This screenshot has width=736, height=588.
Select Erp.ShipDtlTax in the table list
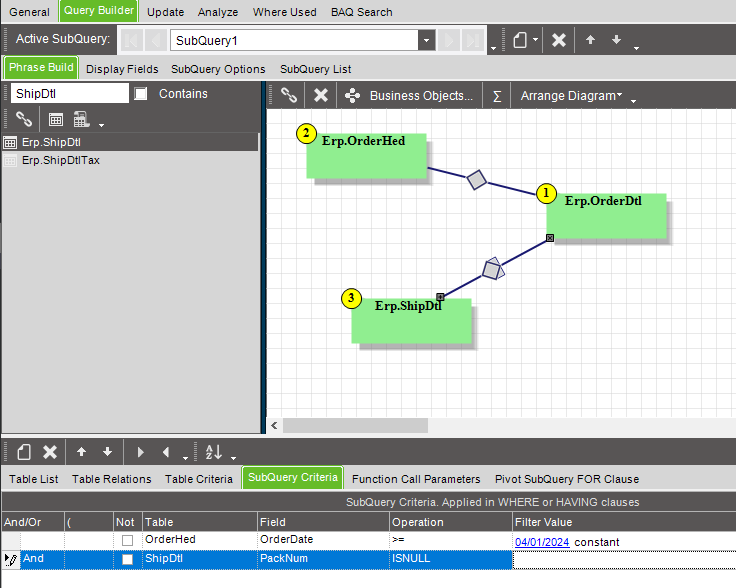[61, 160]
